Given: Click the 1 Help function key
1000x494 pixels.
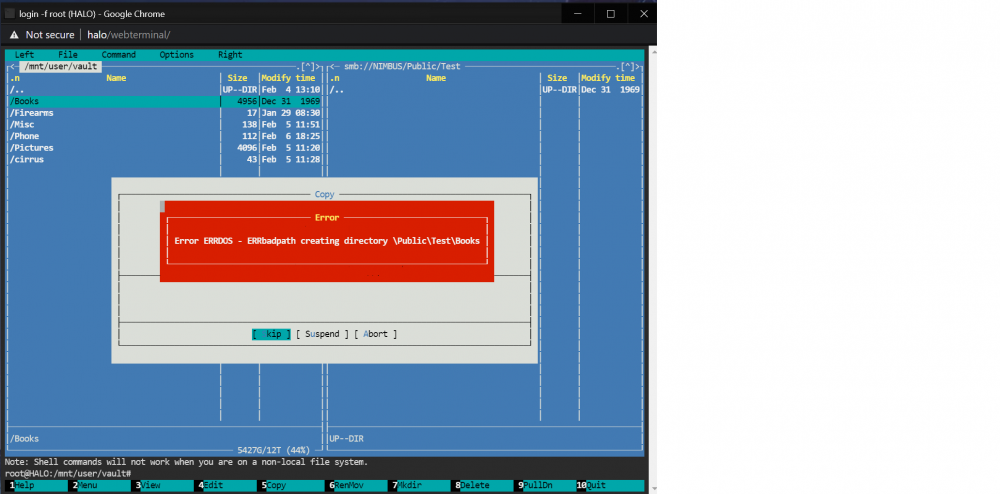Looking at the screenshot, I should 37,486.
